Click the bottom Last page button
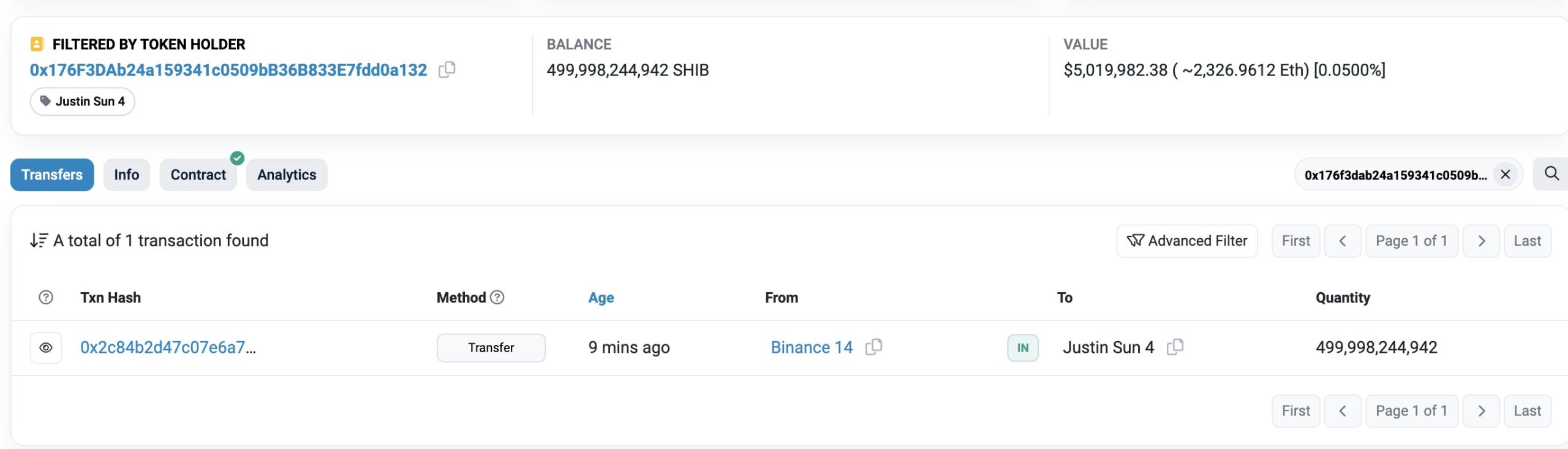 pos(1527,411)
